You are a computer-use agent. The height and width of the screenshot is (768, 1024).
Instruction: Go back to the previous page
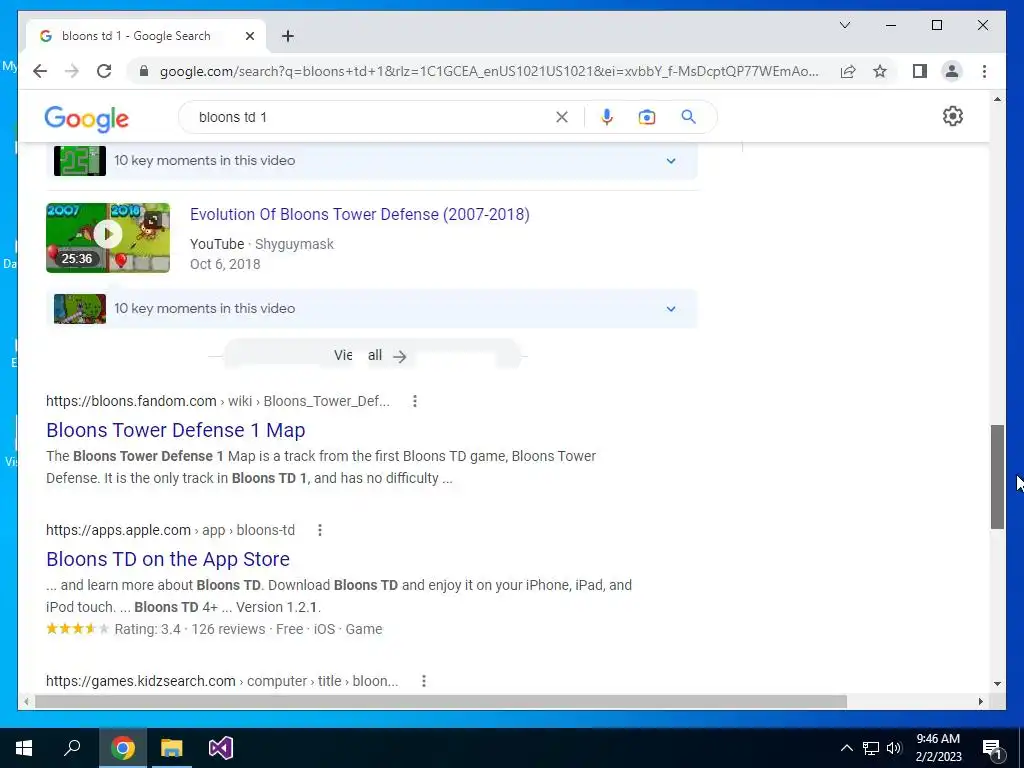[x=40, y=71]
